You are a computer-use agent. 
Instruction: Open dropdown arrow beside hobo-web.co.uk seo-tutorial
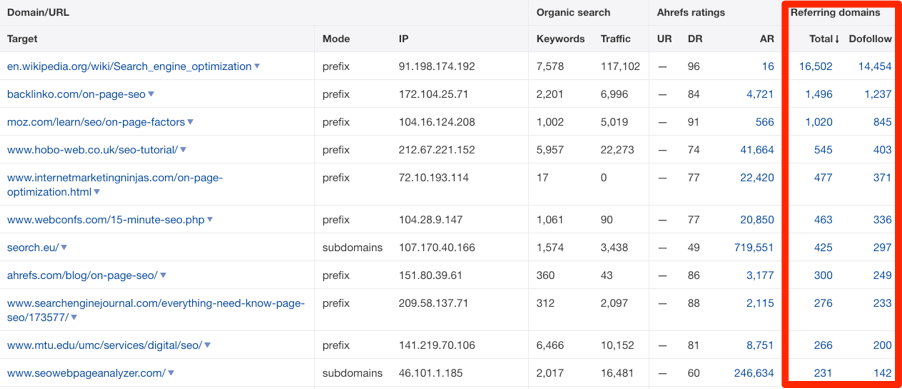click(184, 150)
